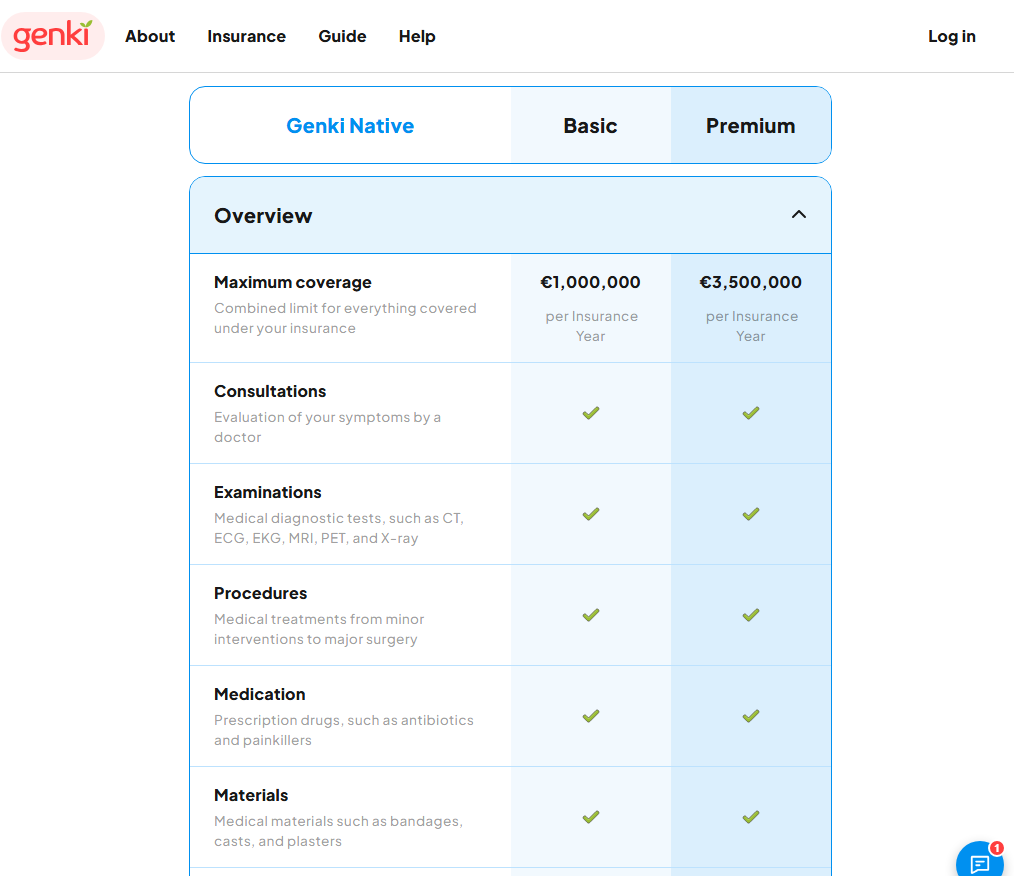Click the Consultations row label

270,391
